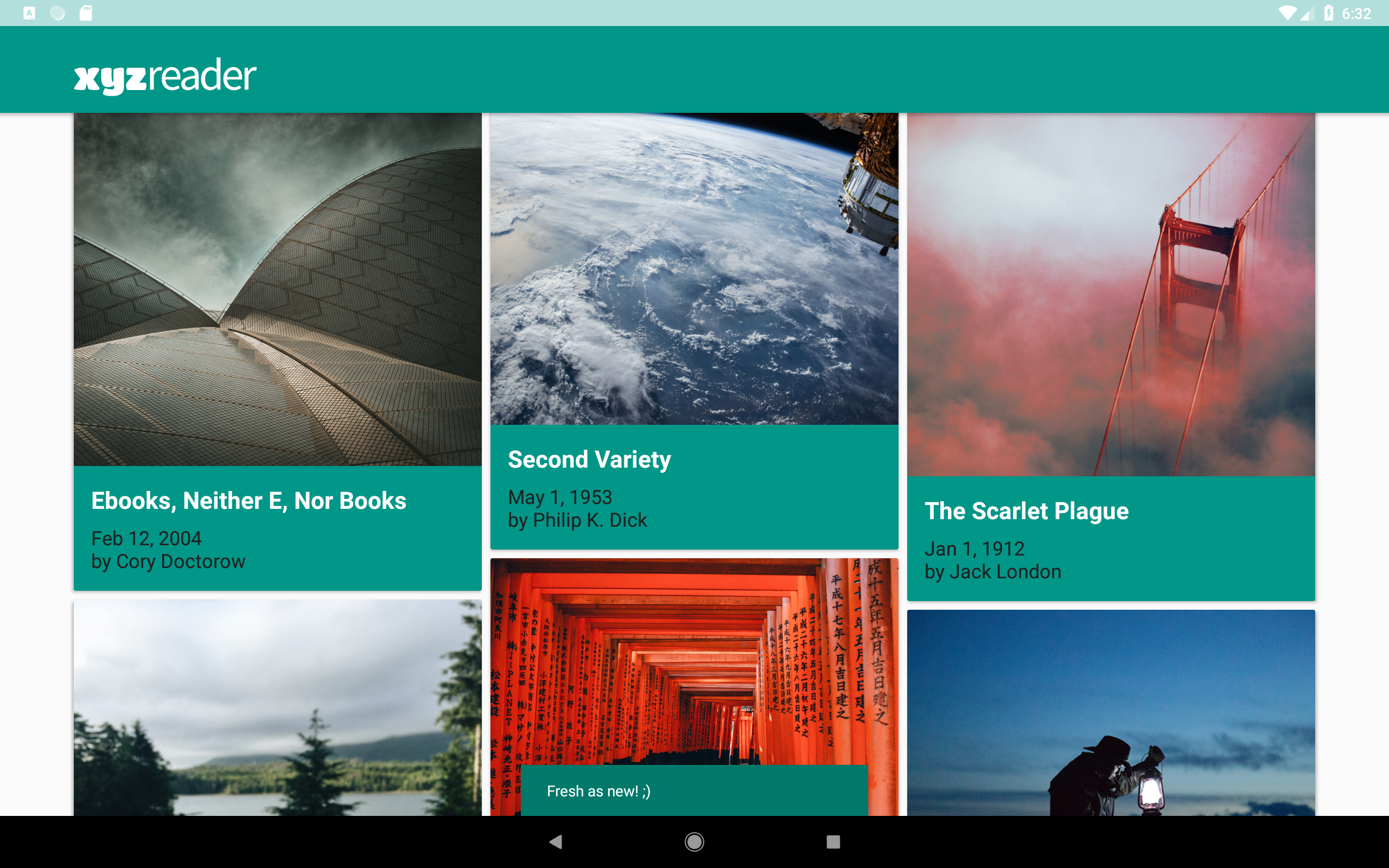Open the Earth from space photo
This screenshot has height=868, width=1389.
coord(694,269)
